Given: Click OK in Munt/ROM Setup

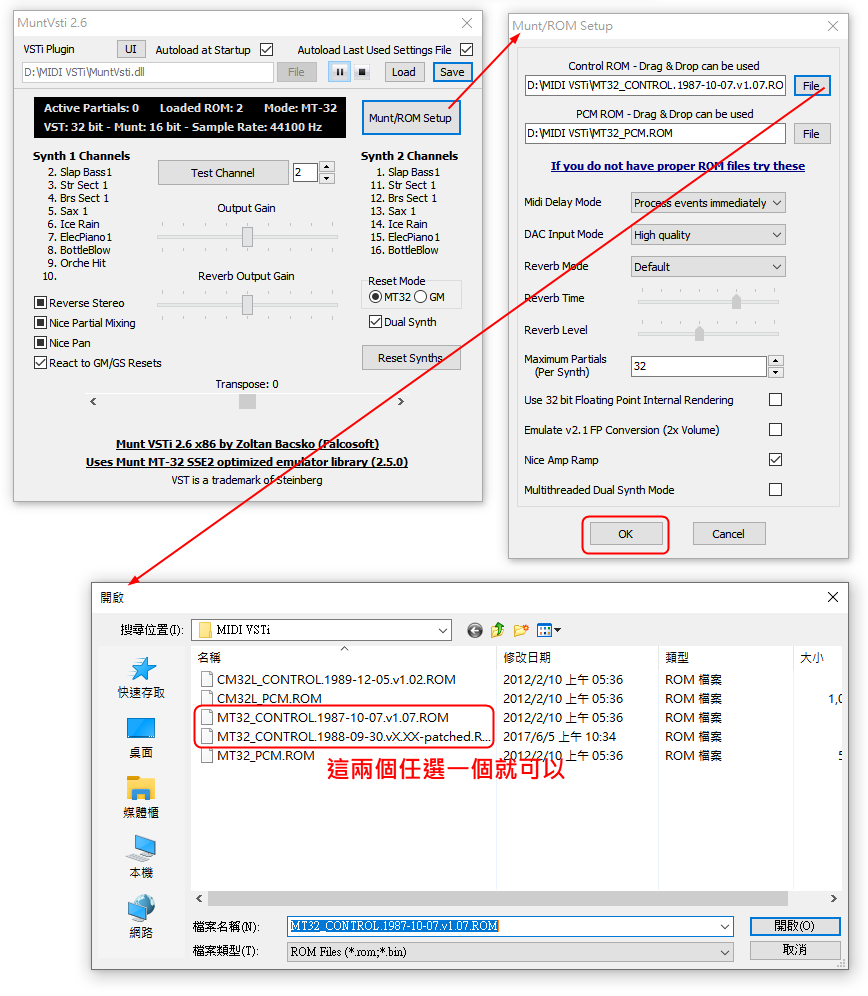Looking at the screenshot, I should tap(625, 534).
